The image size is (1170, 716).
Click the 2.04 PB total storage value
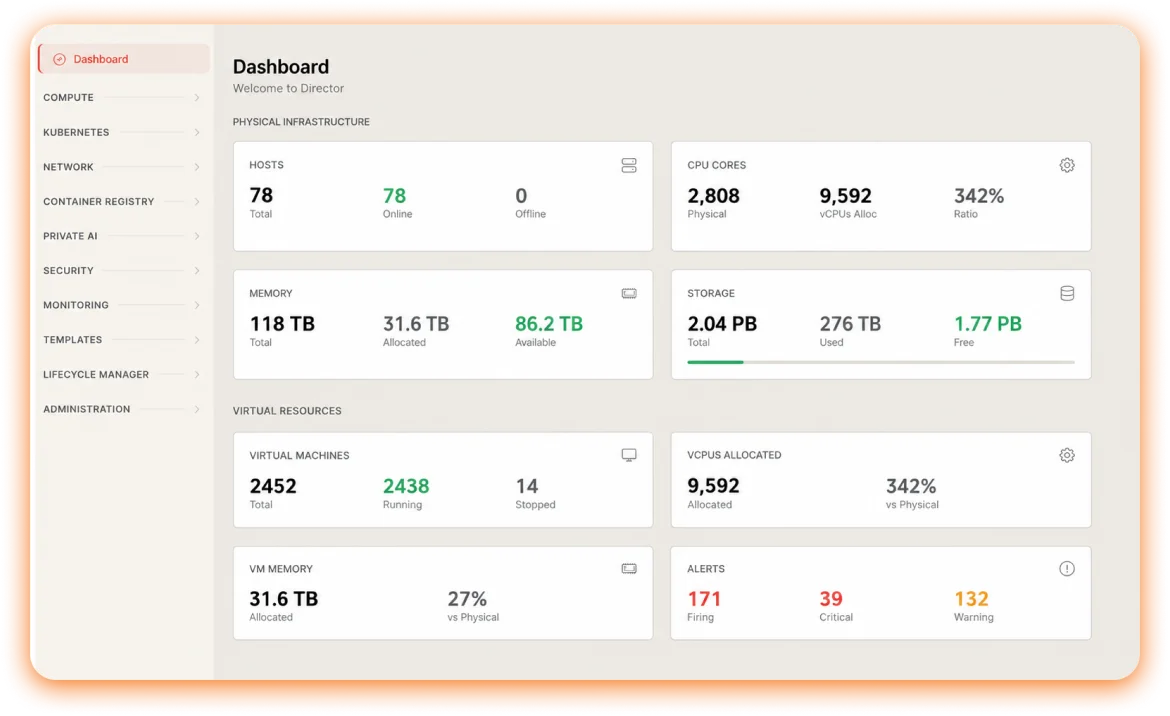pyautogui.click(x=722, y=324)
